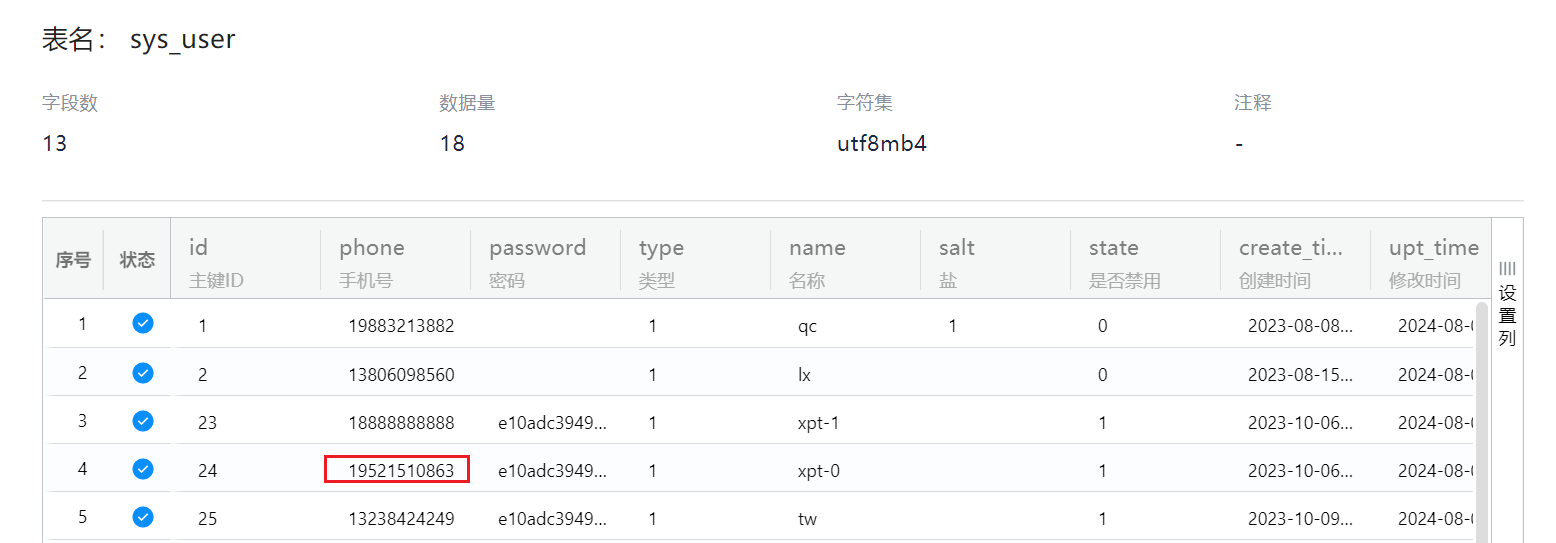Click the state column header
1556x543 pixels.
pos(1113,248)
